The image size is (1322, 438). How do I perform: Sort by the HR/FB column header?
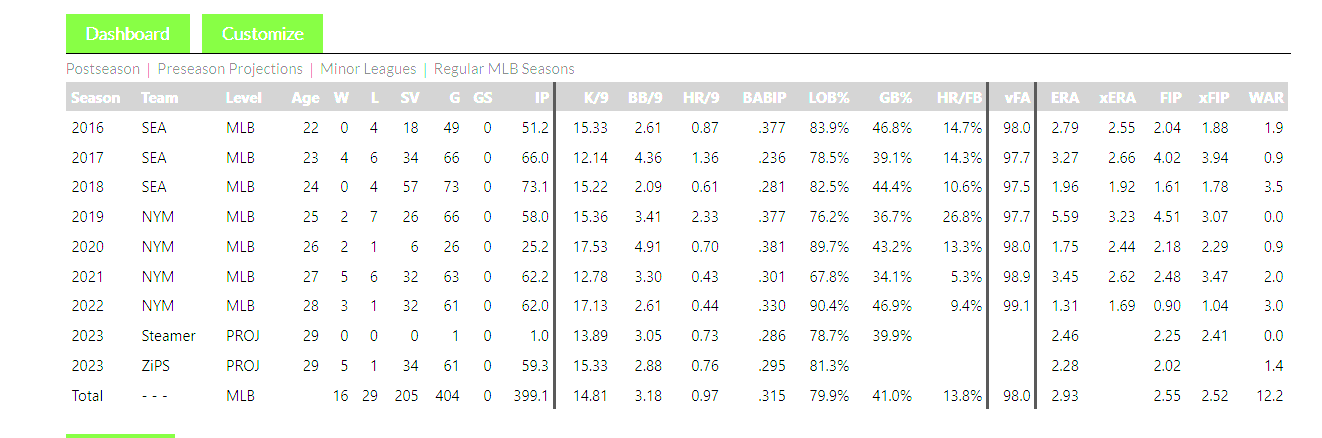(x=959, y=98)
